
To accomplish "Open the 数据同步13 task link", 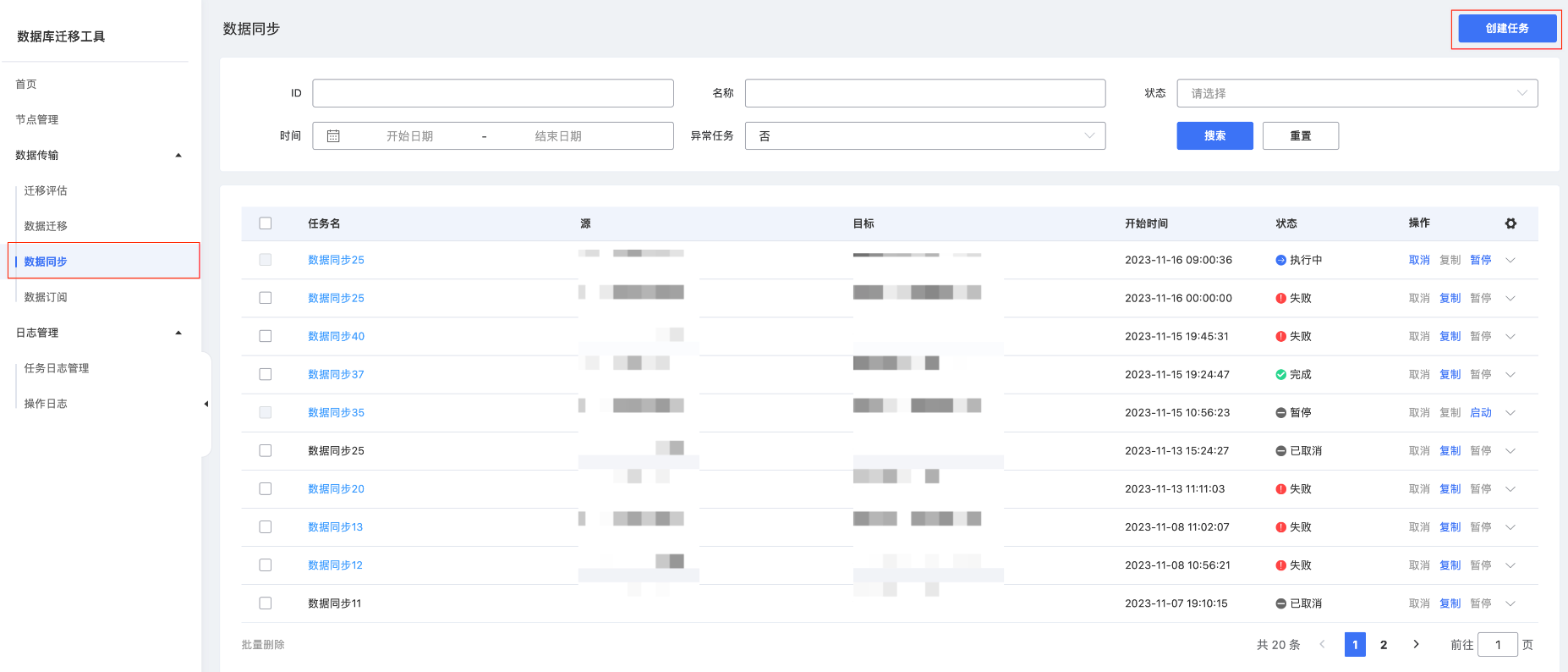I will tap(335, 526).
